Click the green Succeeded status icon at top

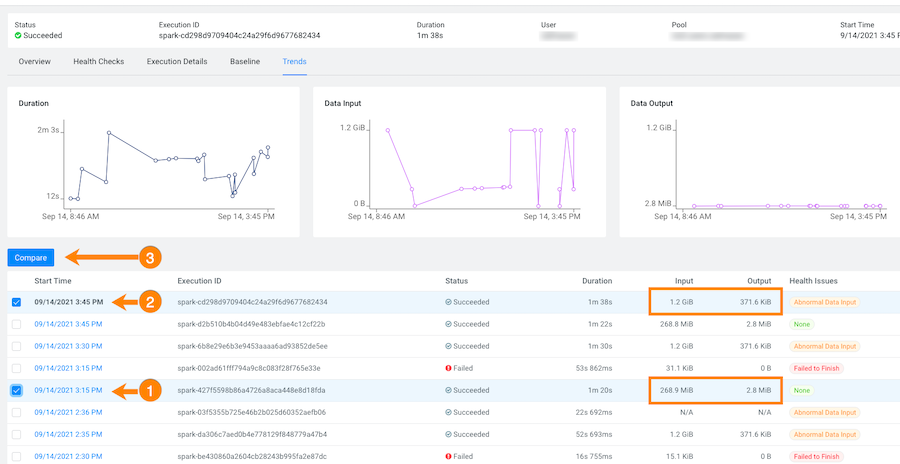[x=19, y=36]
